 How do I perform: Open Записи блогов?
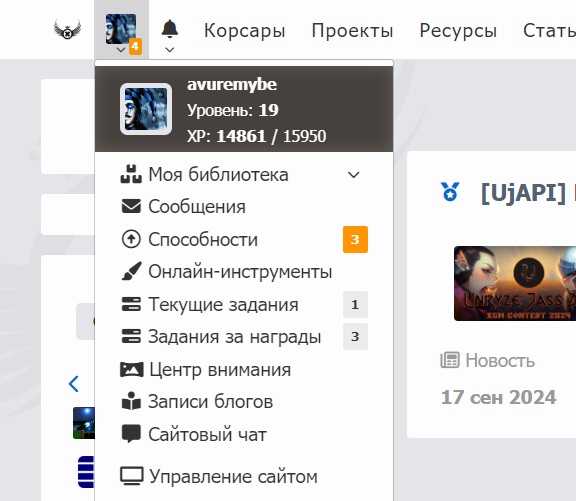(x=210, y=401)
